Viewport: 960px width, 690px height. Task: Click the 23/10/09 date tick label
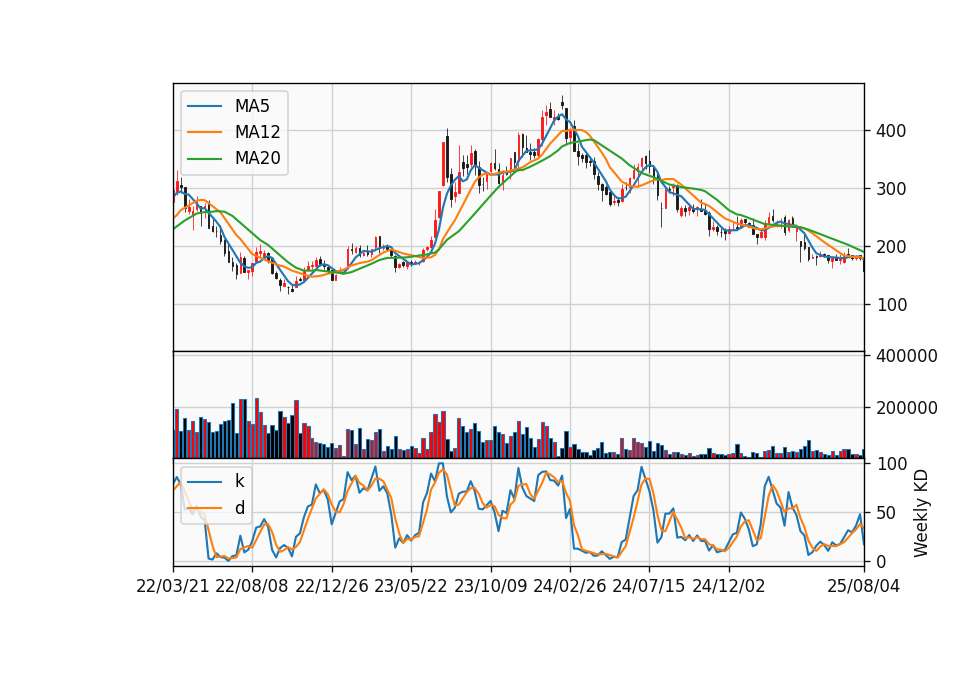click(490, 586)
